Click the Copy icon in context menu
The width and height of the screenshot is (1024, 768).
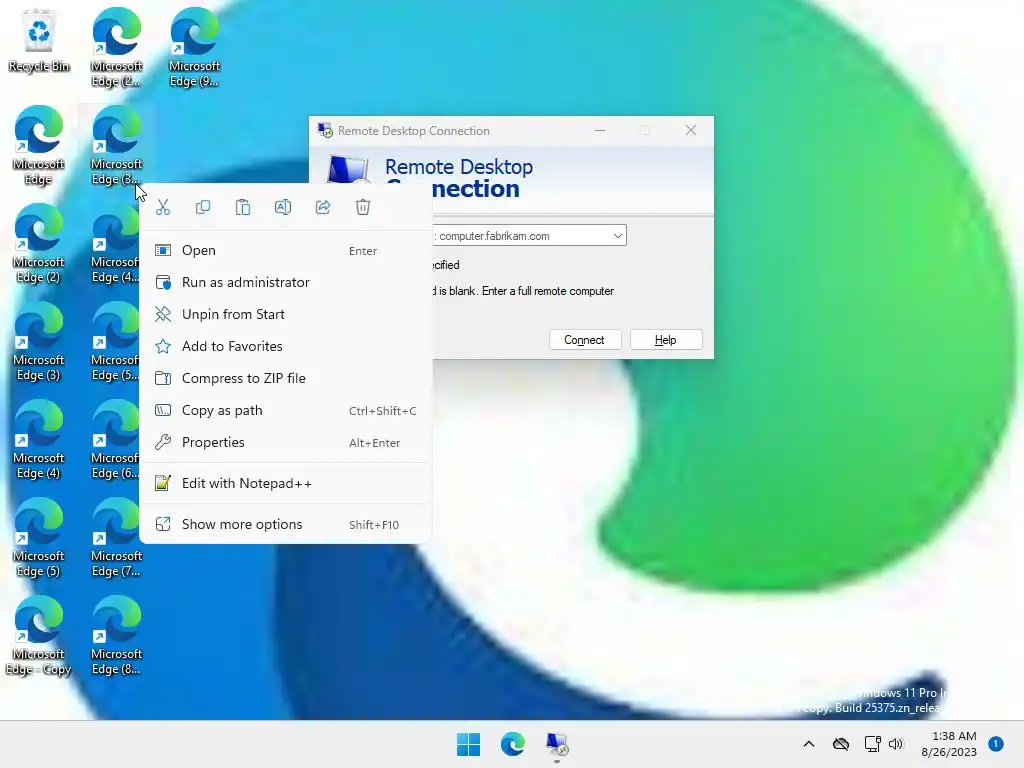pos(203,207)
